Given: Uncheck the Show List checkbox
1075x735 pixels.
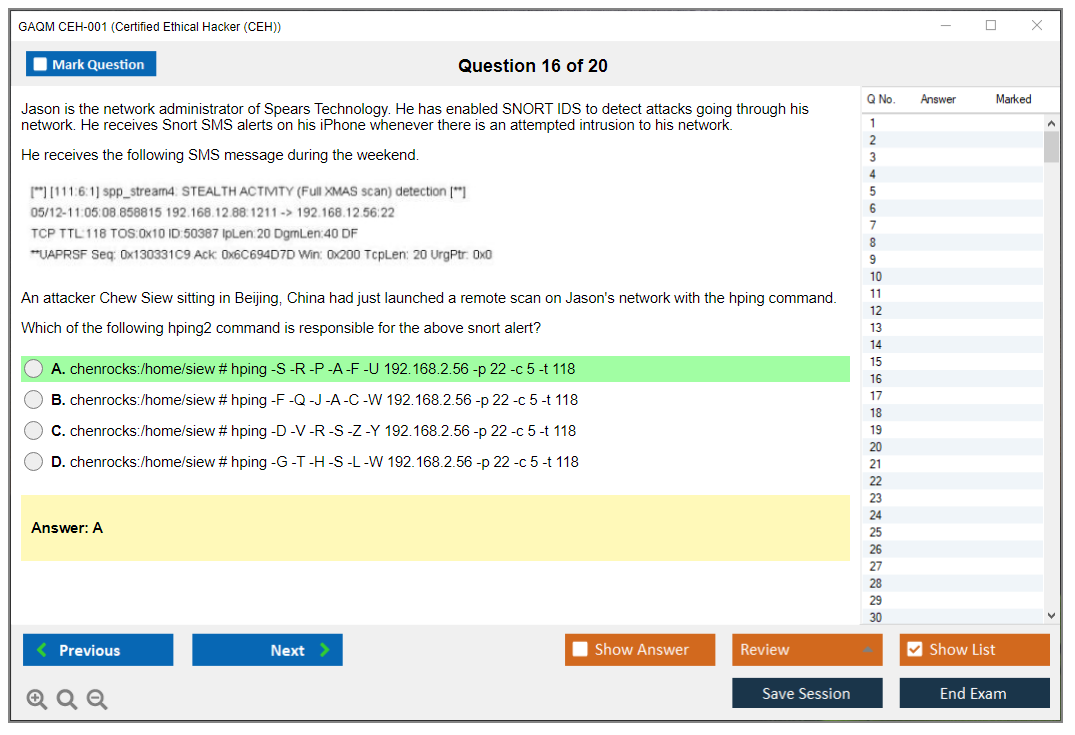Looking at the screenshot, I should click(914, 650).
